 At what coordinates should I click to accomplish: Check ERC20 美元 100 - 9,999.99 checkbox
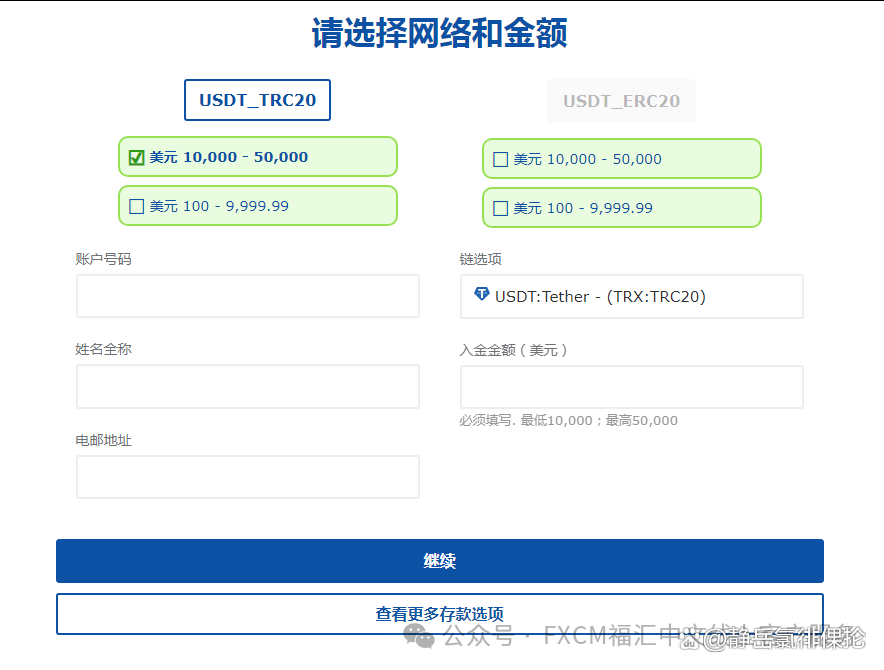point(501,209)
